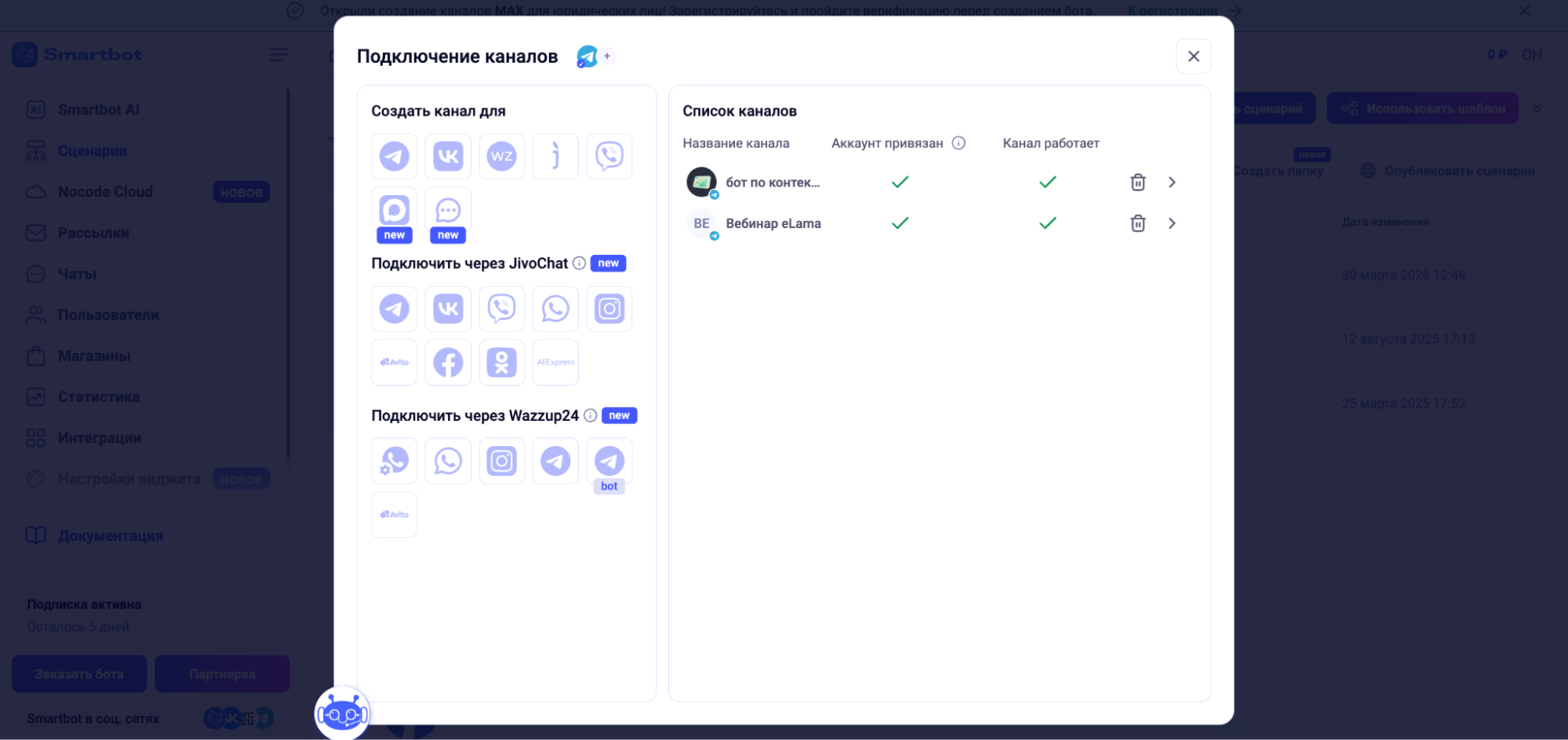The height and width of the screenshot is (740, 1568).
Task: Select the Viber channel icon
Action: [x=609, y=156]
